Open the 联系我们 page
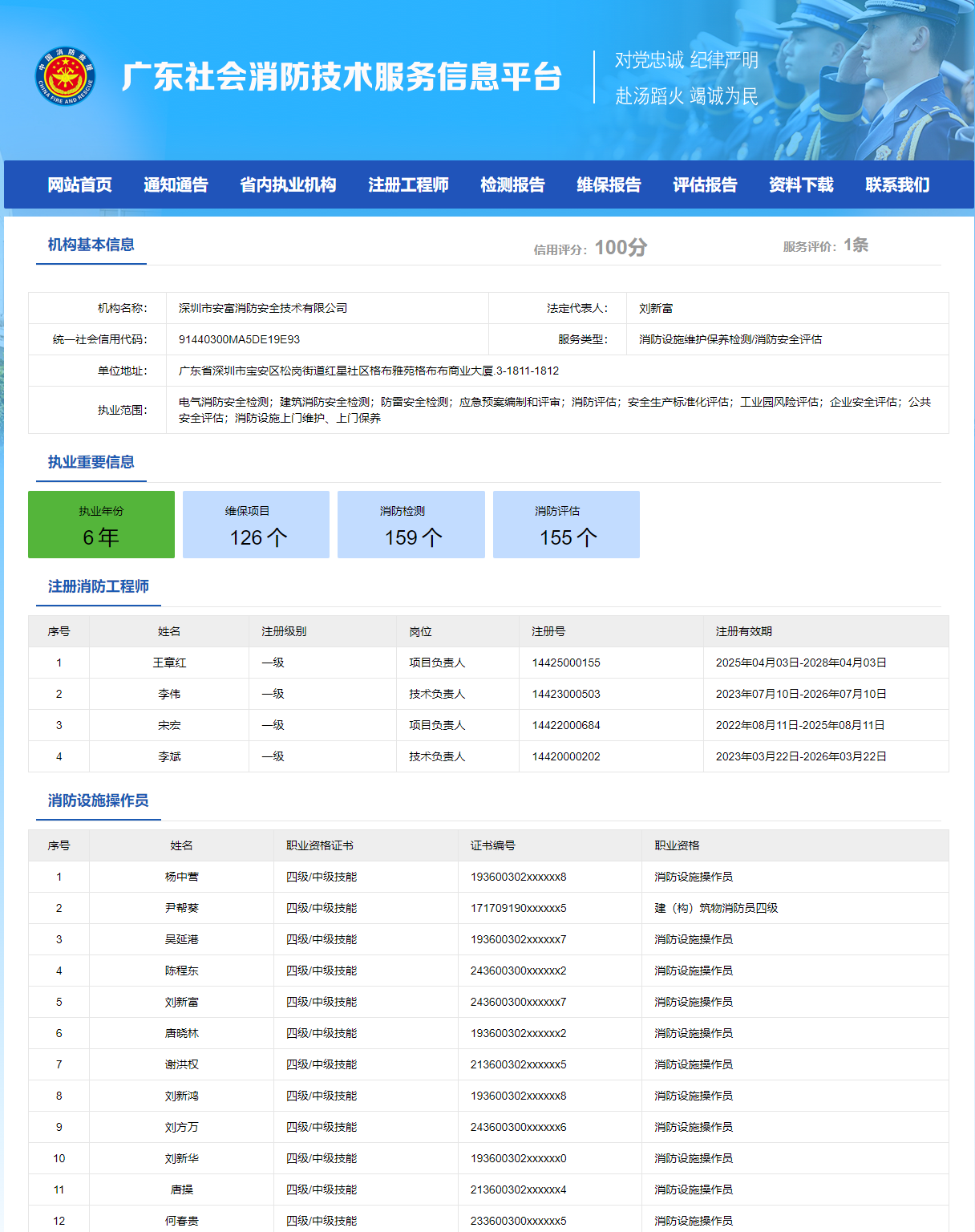Image resolution: width=975 pixels, height=1232 pixels. click(x=897, y=185)
